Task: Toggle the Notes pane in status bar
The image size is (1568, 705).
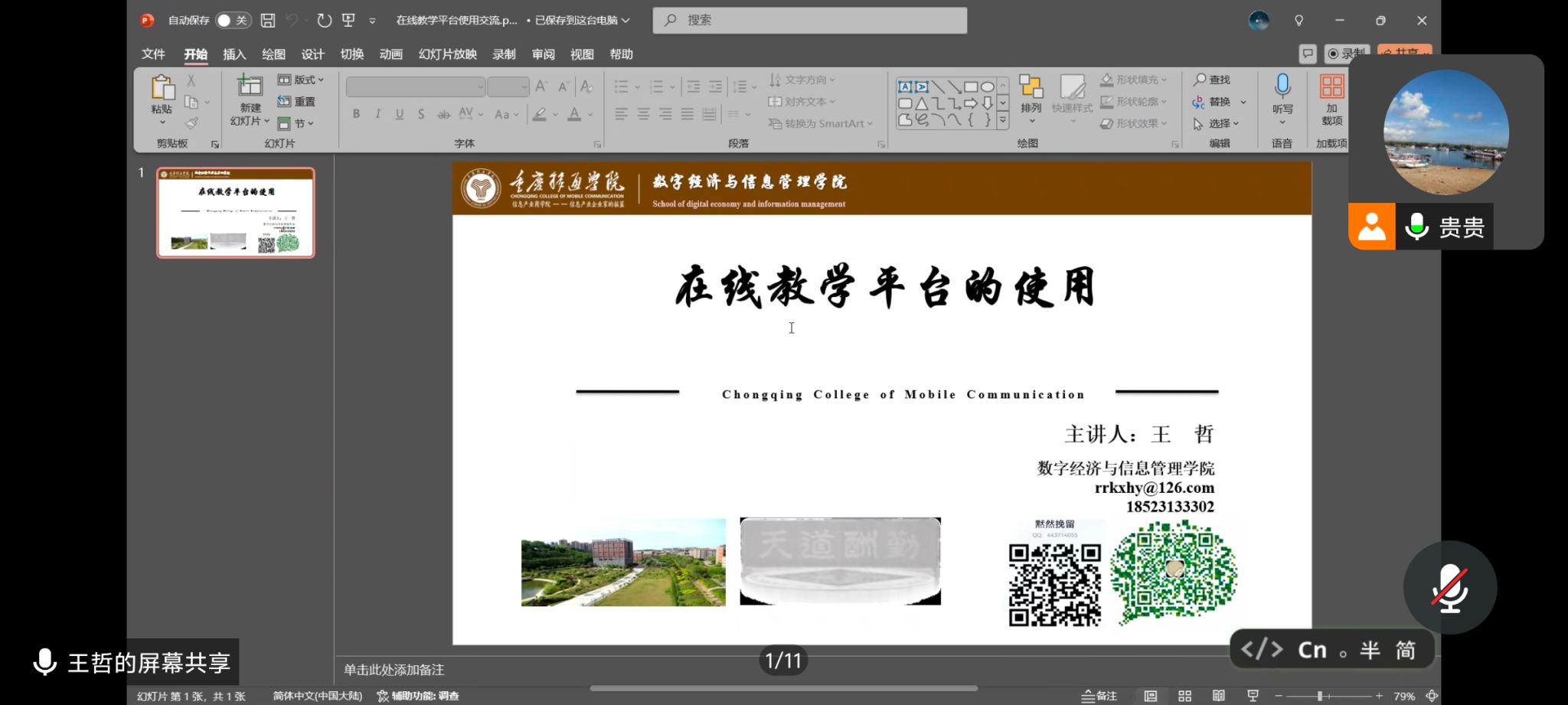Action: 1099,696
